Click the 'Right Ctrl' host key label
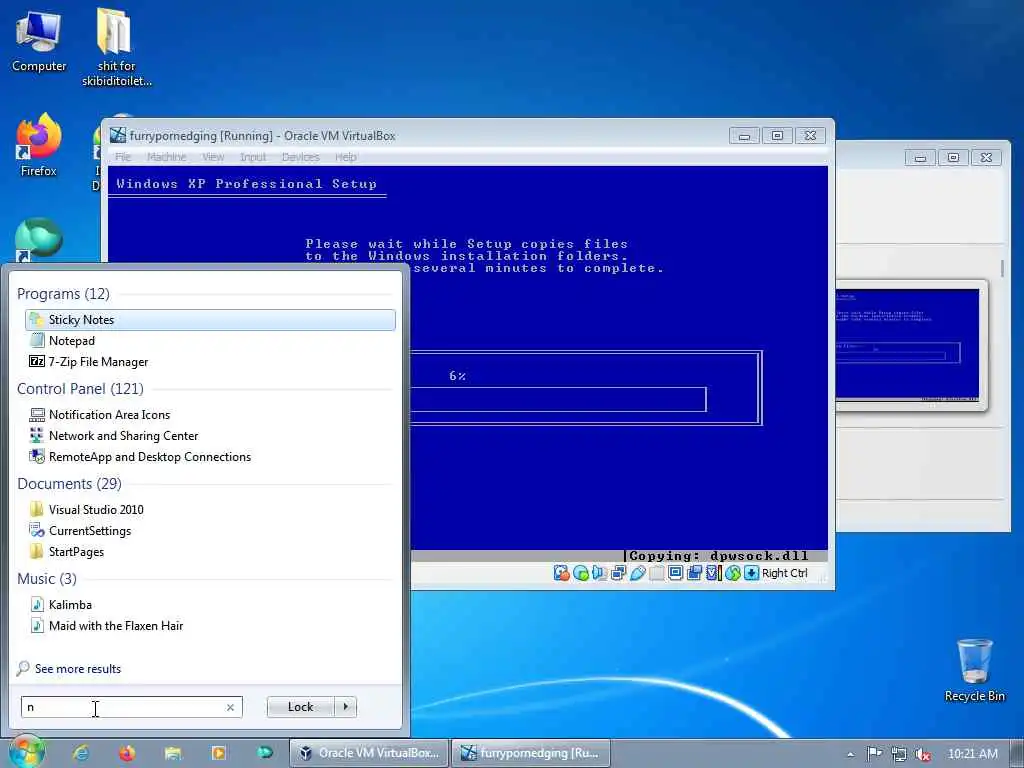This screenshot has height=768, width=1024. 784,573
